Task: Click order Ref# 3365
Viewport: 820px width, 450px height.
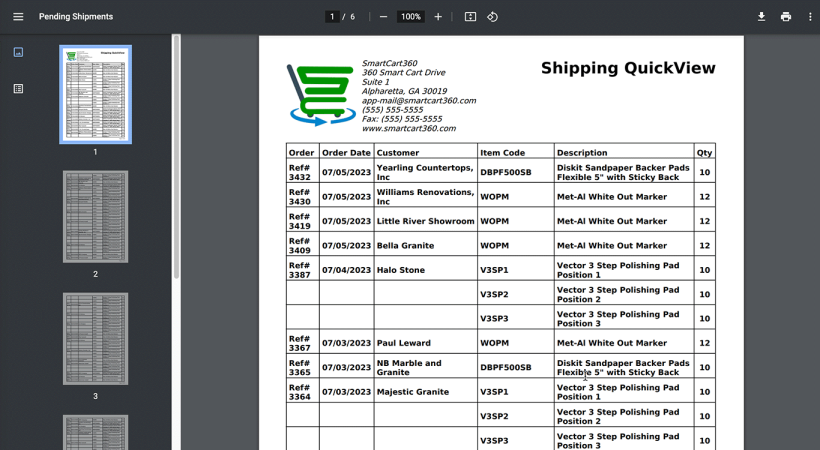Action: coord(300,367)
